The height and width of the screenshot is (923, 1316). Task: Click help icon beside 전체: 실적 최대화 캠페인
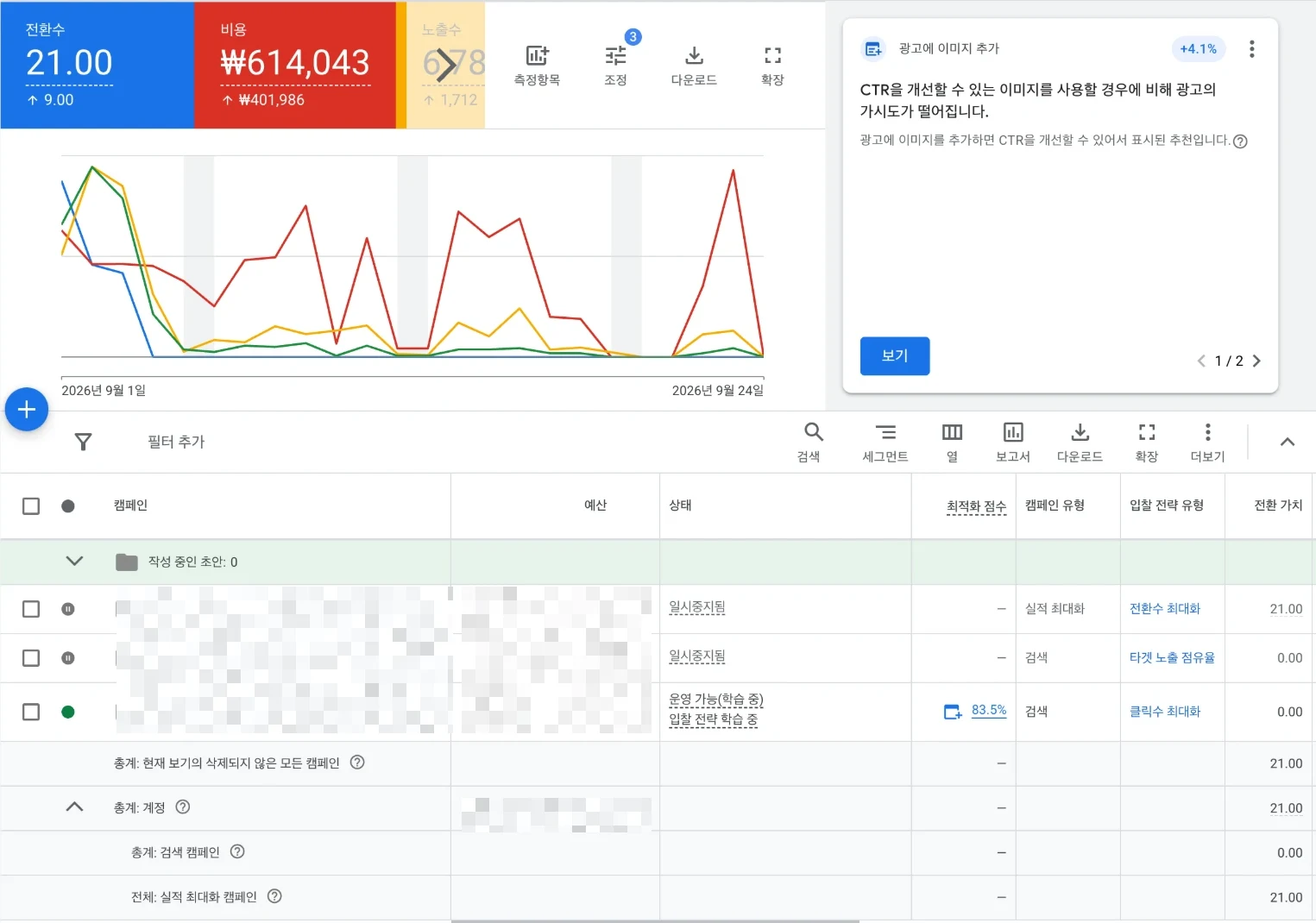click(274, 897)
